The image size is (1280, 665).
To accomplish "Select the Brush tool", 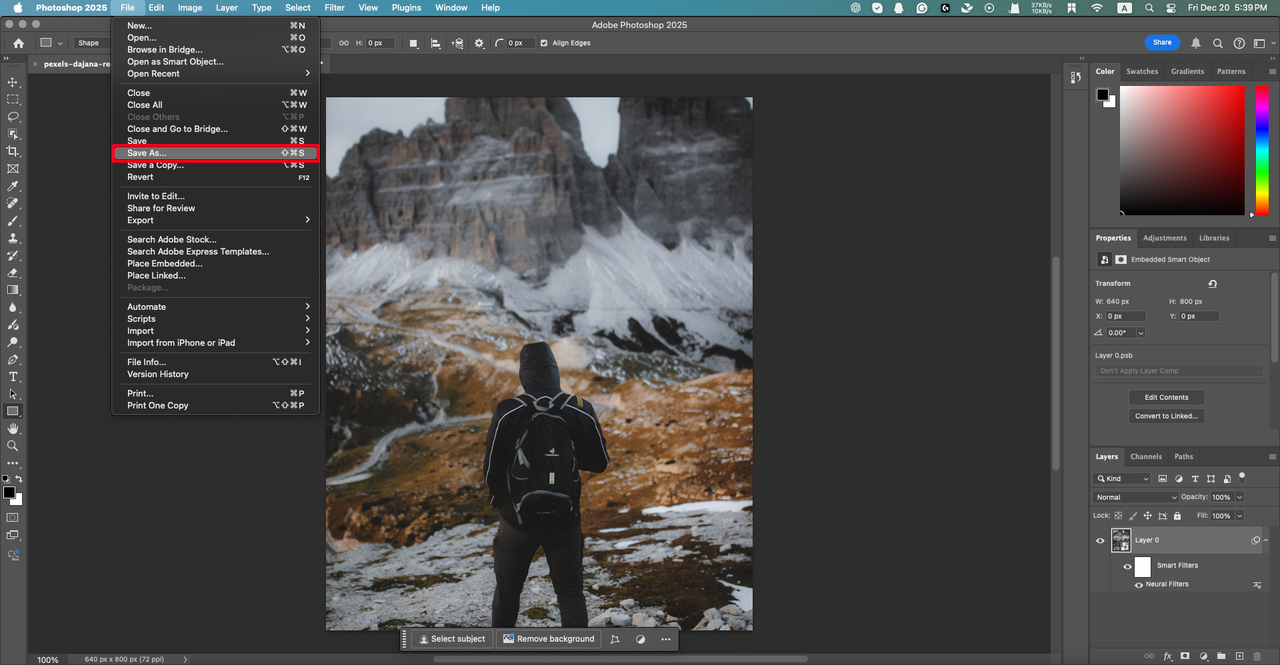I will click(x=13, y=221).
